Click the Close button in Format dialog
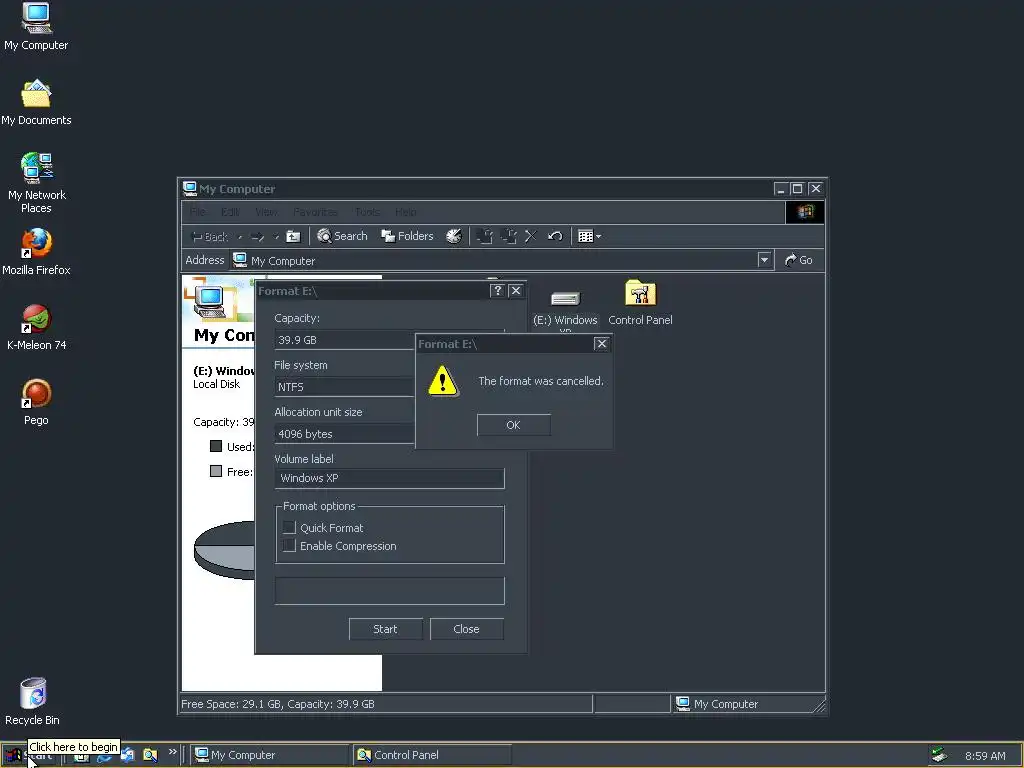The height and width of the screenshot is (768, 1024). pyautogui.click(x=466, y=629)
